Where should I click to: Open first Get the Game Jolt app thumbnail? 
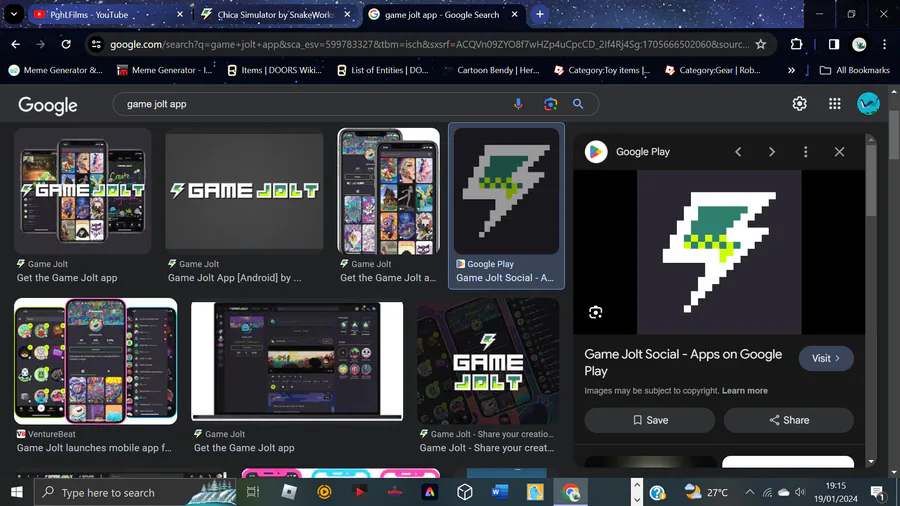click(x=83, y=191)
